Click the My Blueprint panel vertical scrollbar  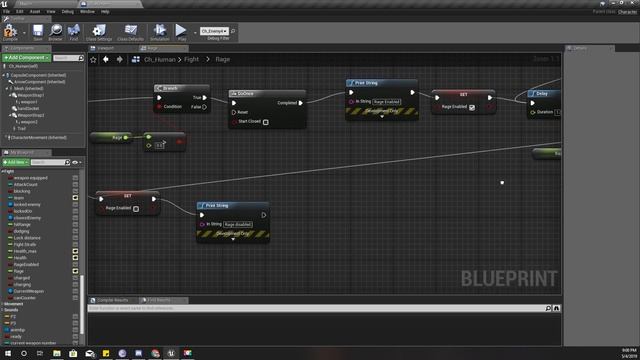82,303
